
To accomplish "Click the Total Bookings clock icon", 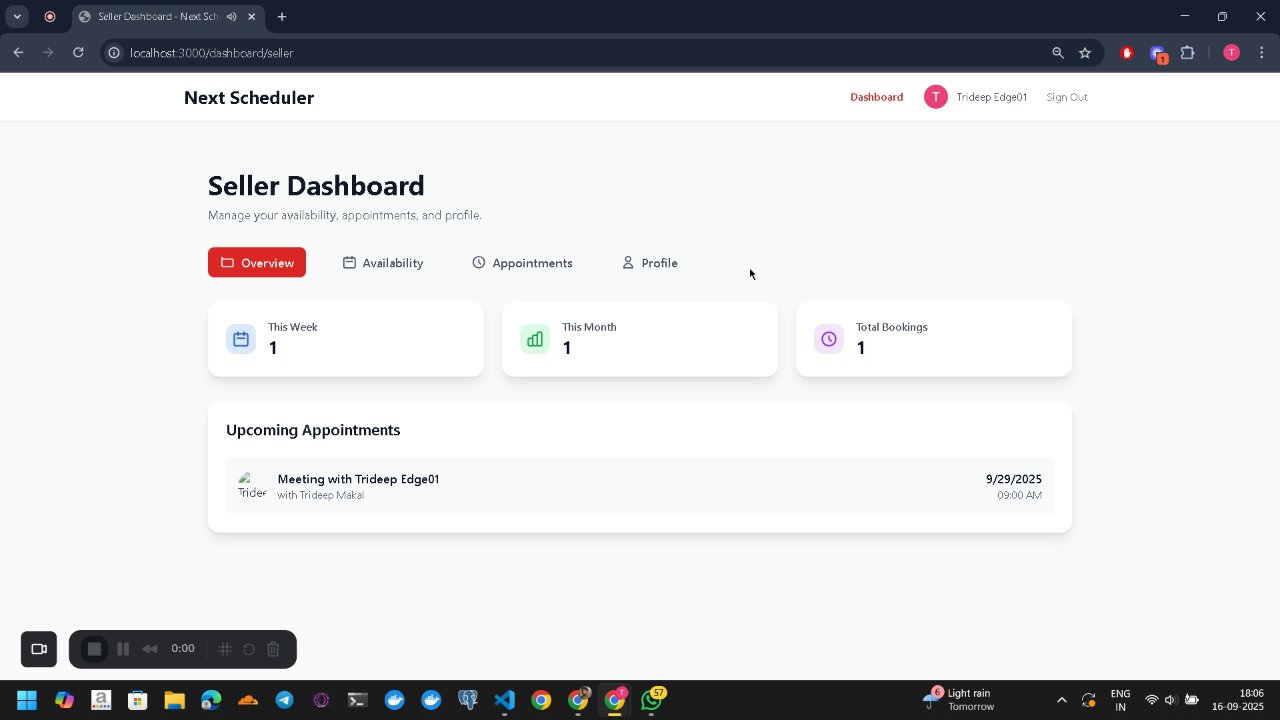I will [x=829, y=339].
